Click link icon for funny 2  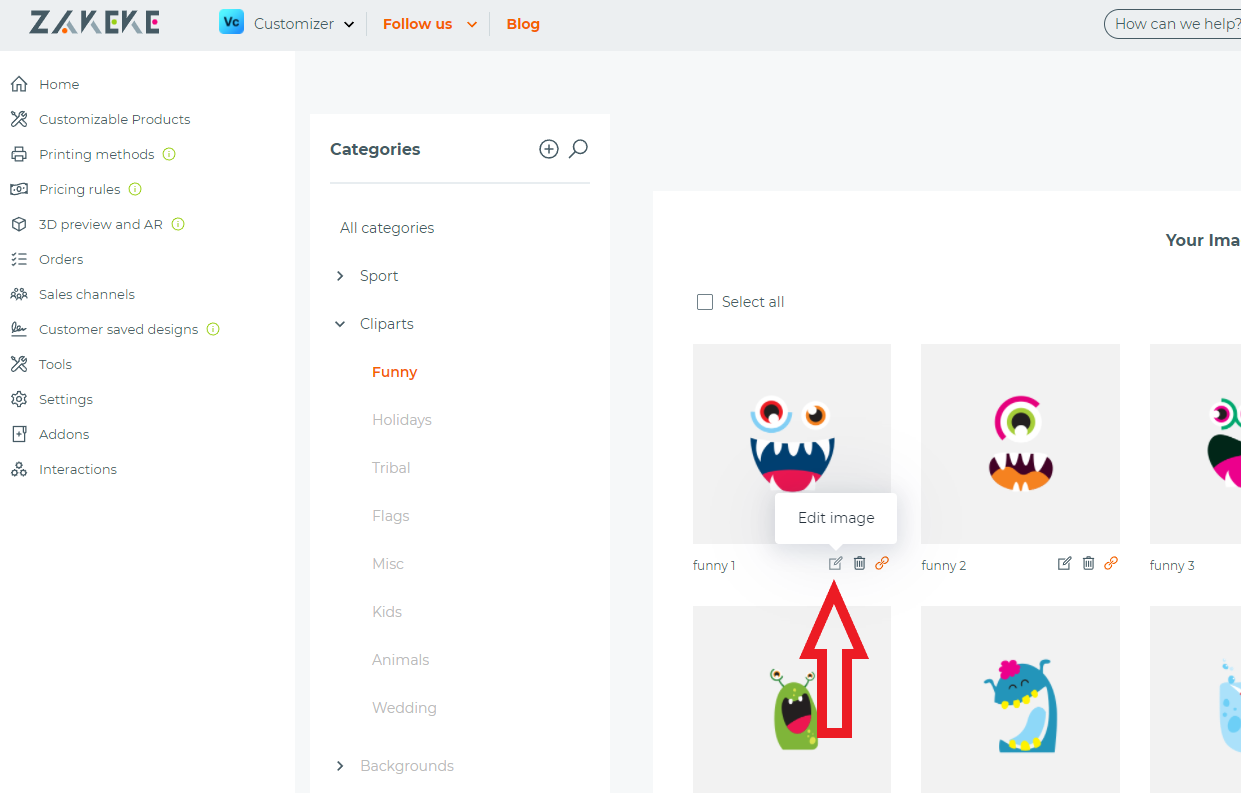point(1111,564)
